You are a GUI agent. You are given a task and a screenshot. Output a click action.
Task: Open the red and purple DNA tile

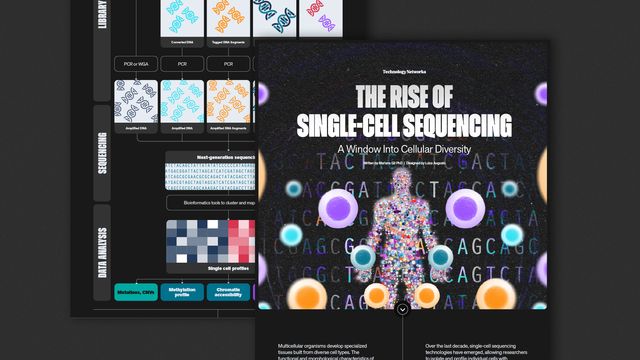tap(321, 18)
